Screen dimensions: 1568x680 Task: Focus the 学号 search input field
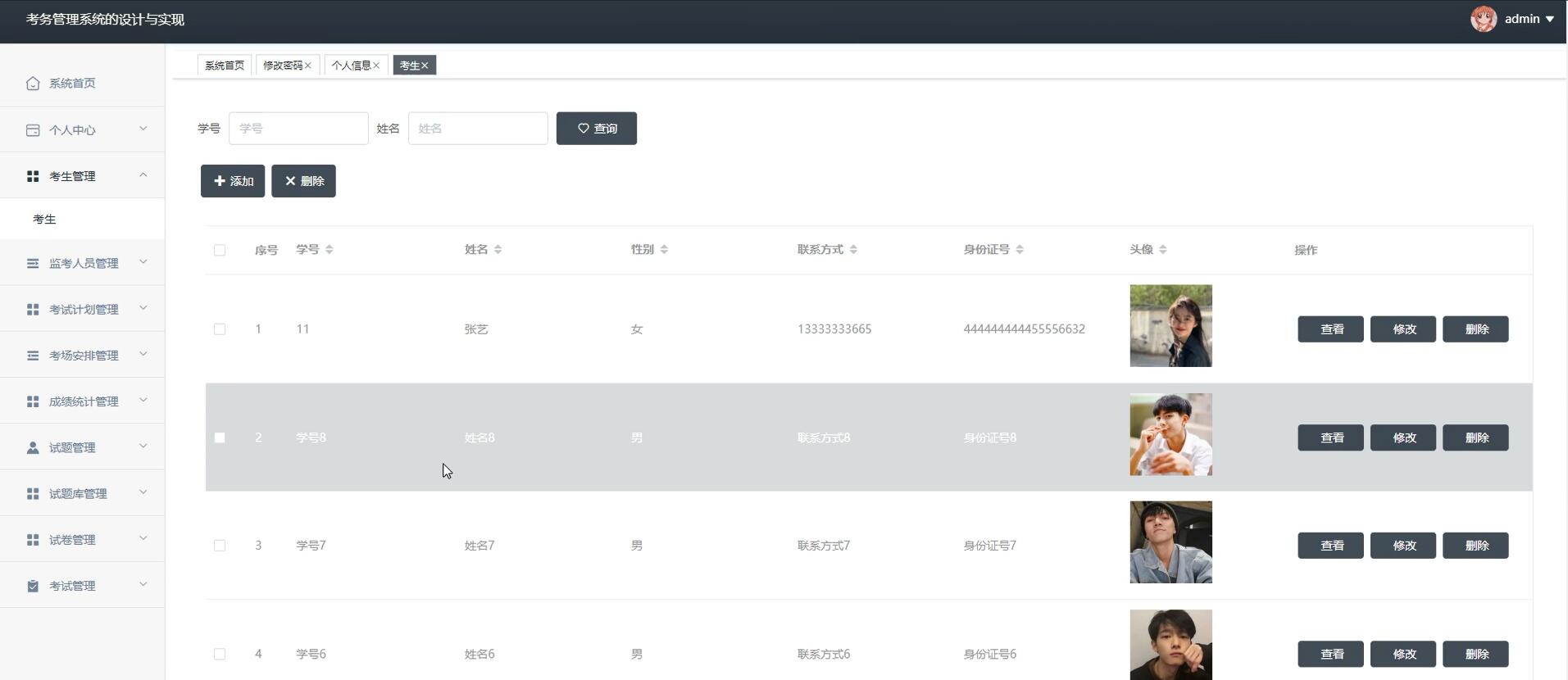pos(298,129)
